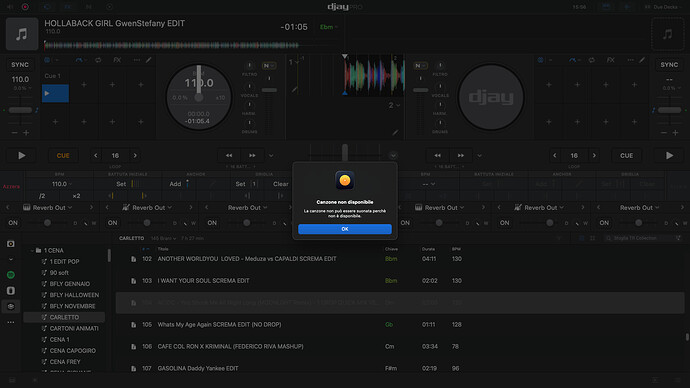Open left deck artwork music note thumbnail
Screen dimensions: 690x388
pos(22,34)
